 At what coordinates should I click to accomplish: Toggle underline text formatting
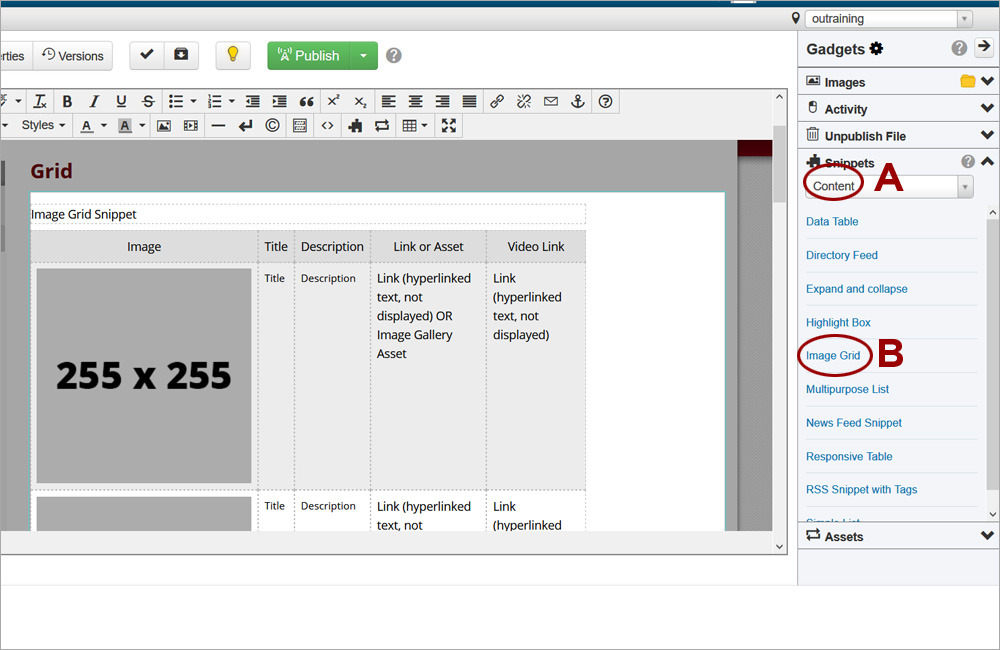click(121, 101)
